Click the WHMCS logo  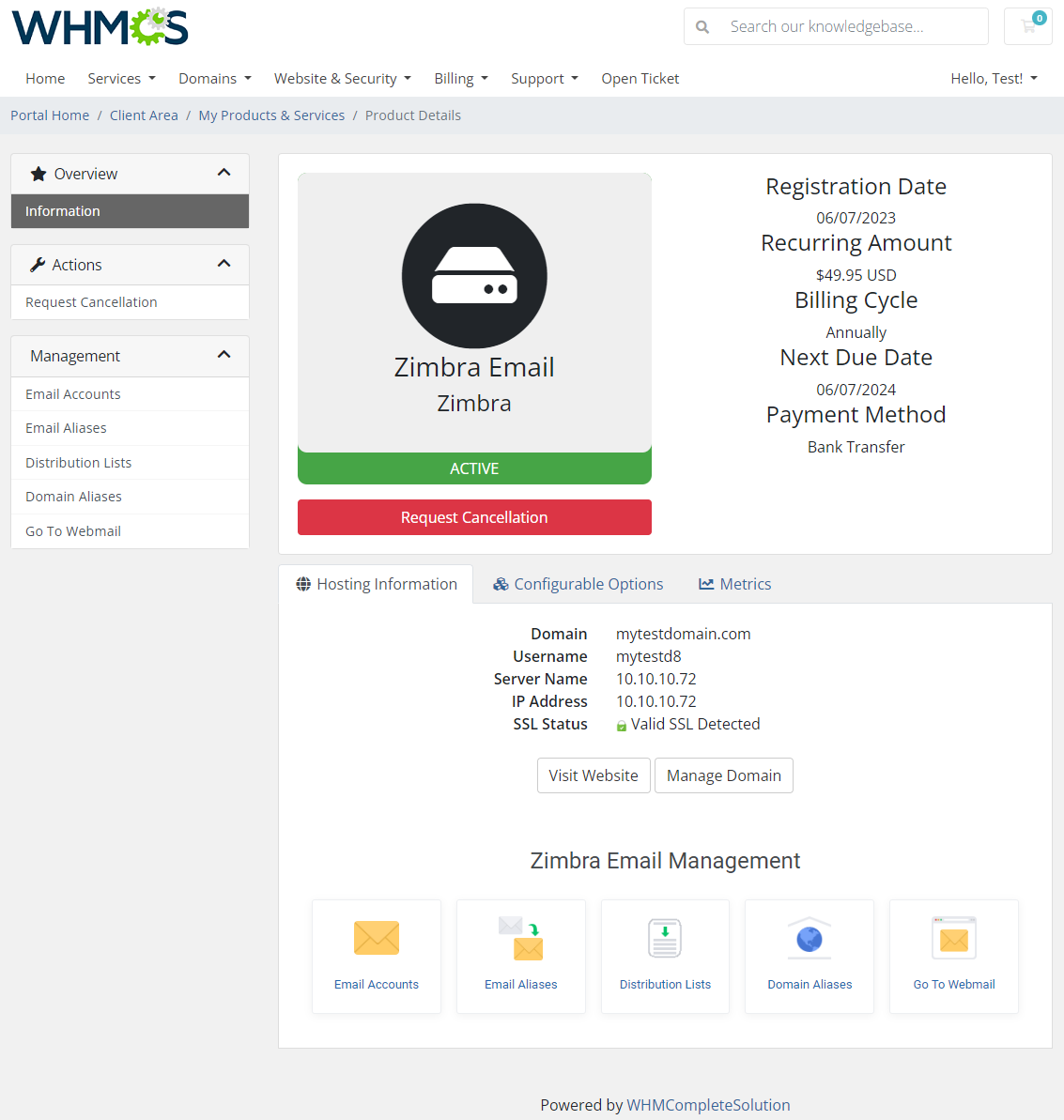(x=99, y=26)
